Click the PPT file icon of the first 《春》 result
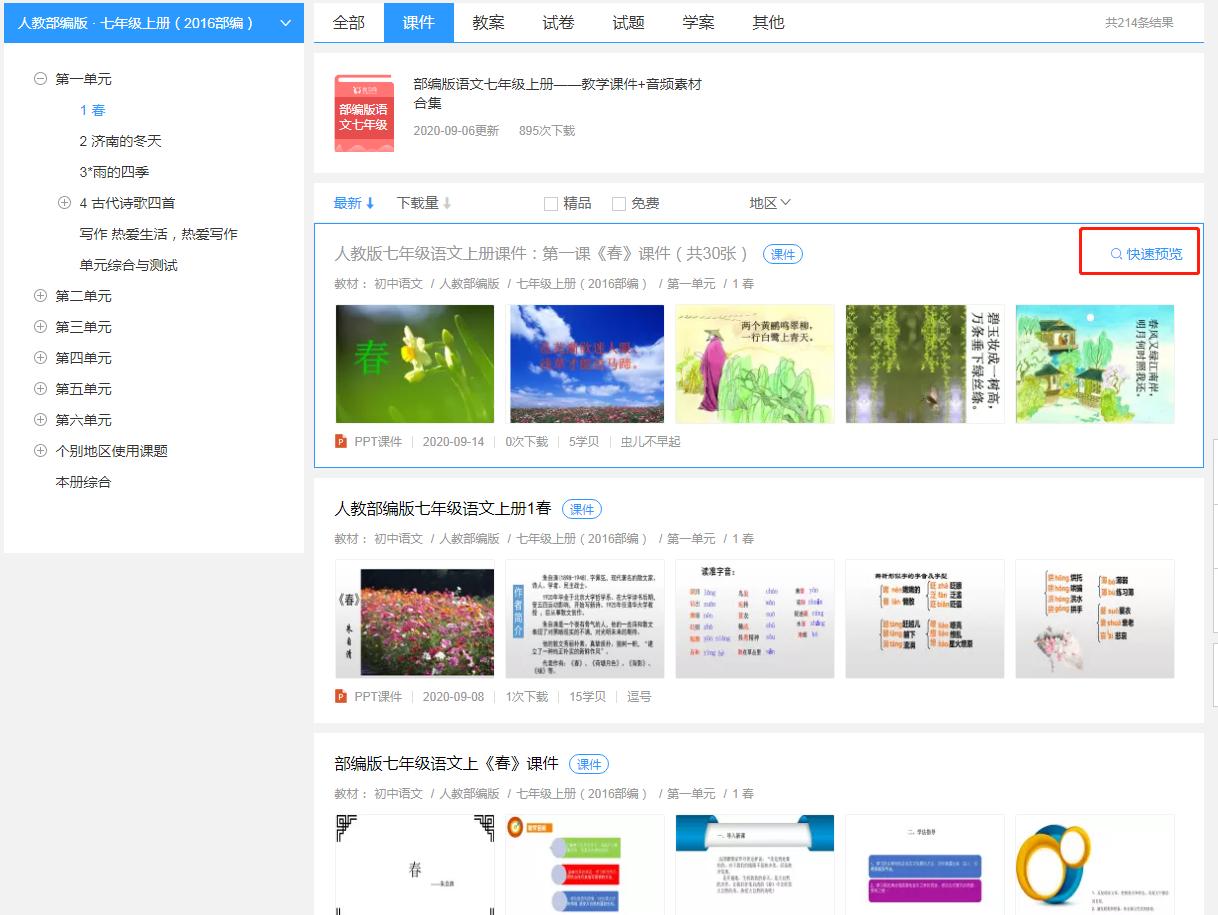 click(340, 440)
